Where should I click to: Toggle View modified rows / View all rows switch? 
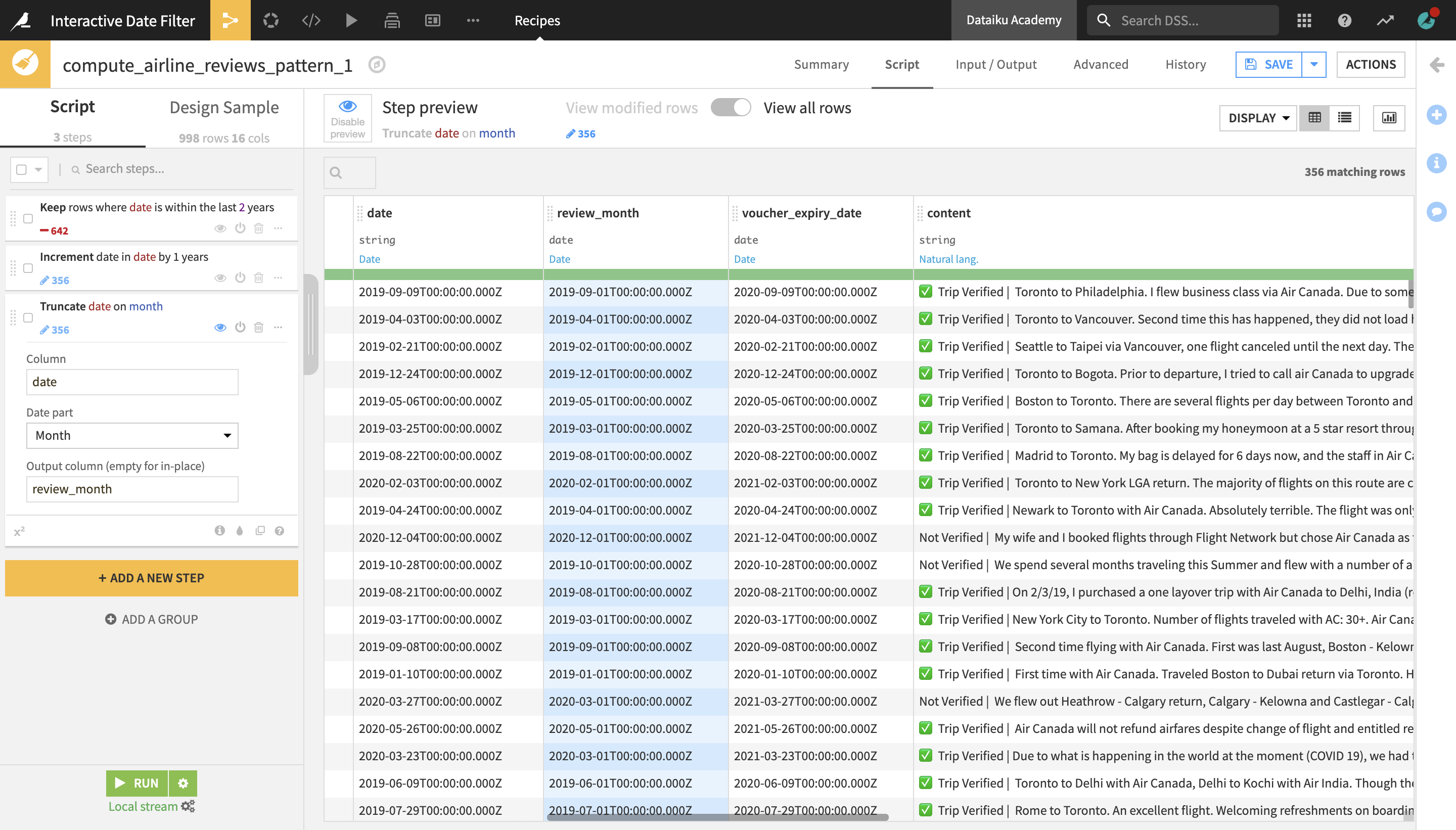pyautogui.click(x=731, y=108)
